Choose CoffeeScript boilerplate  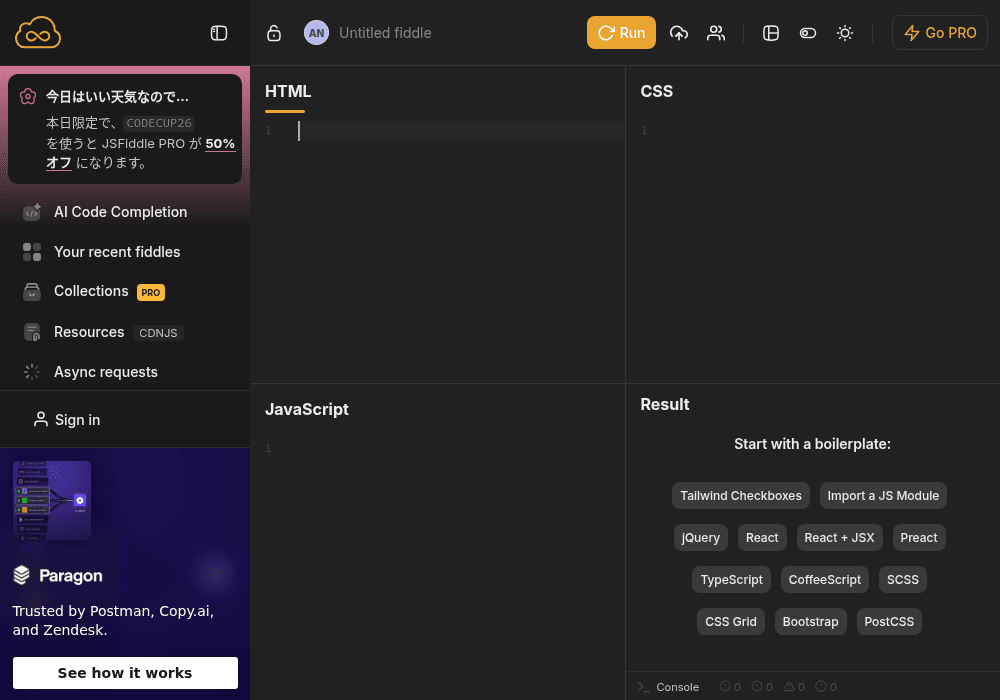pyautogui.click(x=824, y=580)
